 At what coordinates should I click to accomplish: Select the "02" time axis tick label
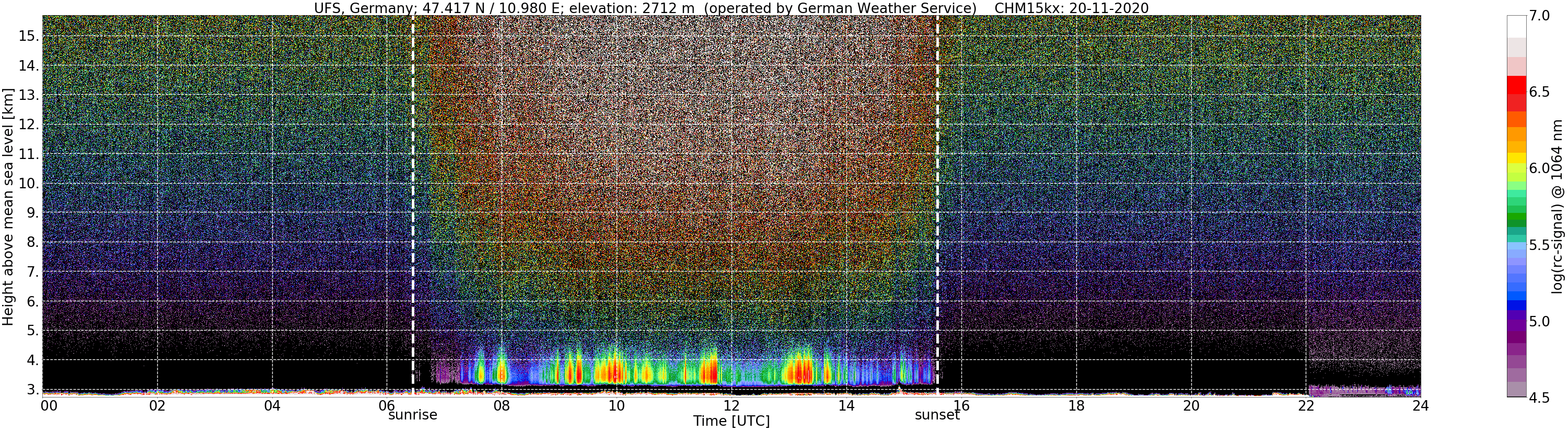click(157, 405)
